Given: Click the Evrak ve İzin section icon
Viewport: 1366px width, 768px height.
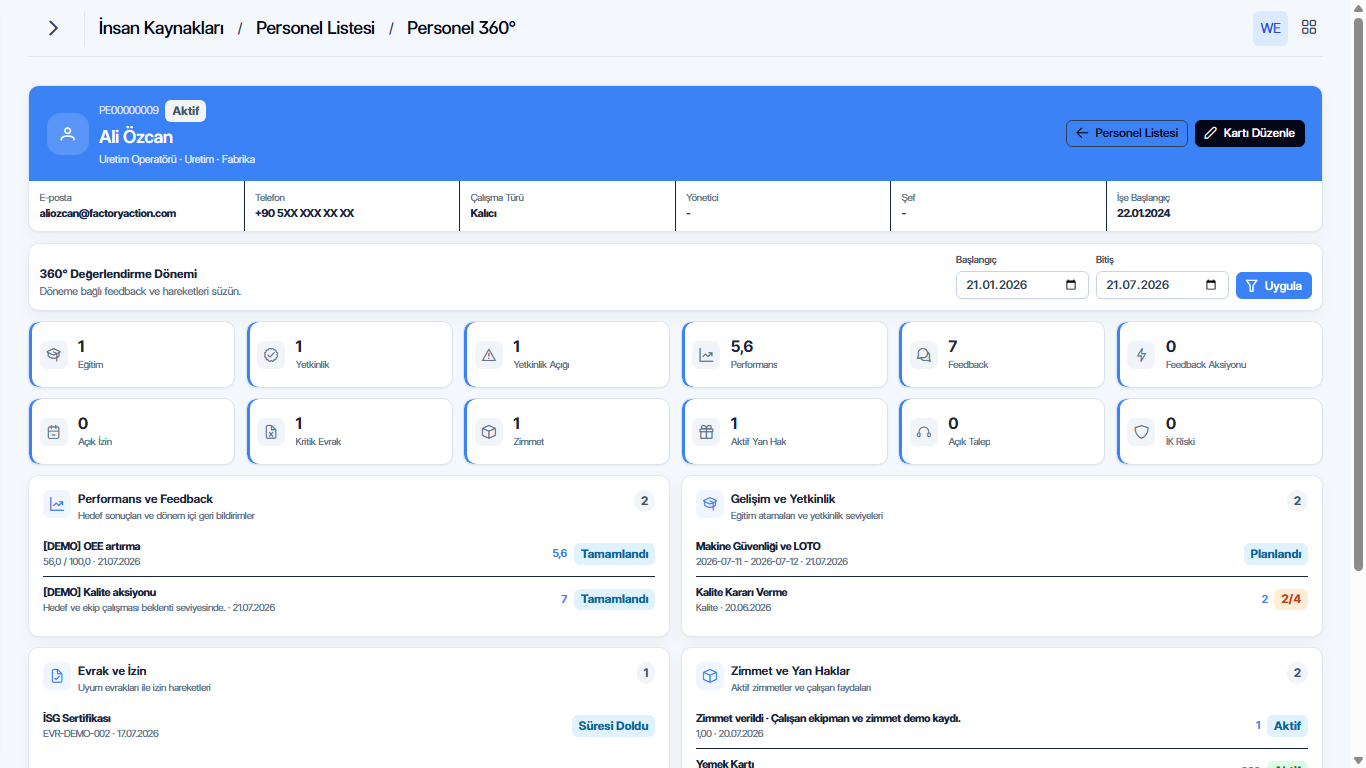Looking at the screenshot, I should (x=57, y=677).
